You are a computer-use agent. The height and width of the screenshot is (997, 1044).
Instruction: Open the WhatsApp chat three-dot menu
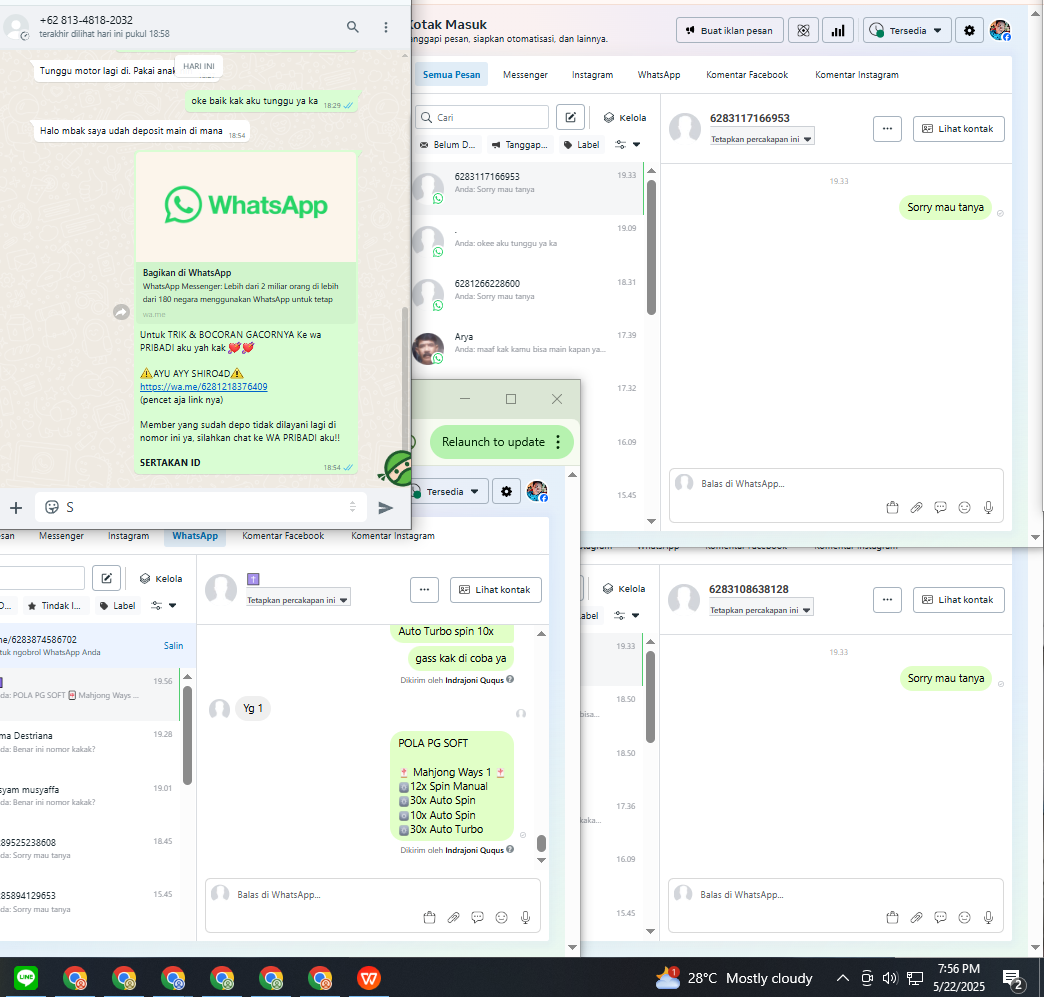click(386, 27)
